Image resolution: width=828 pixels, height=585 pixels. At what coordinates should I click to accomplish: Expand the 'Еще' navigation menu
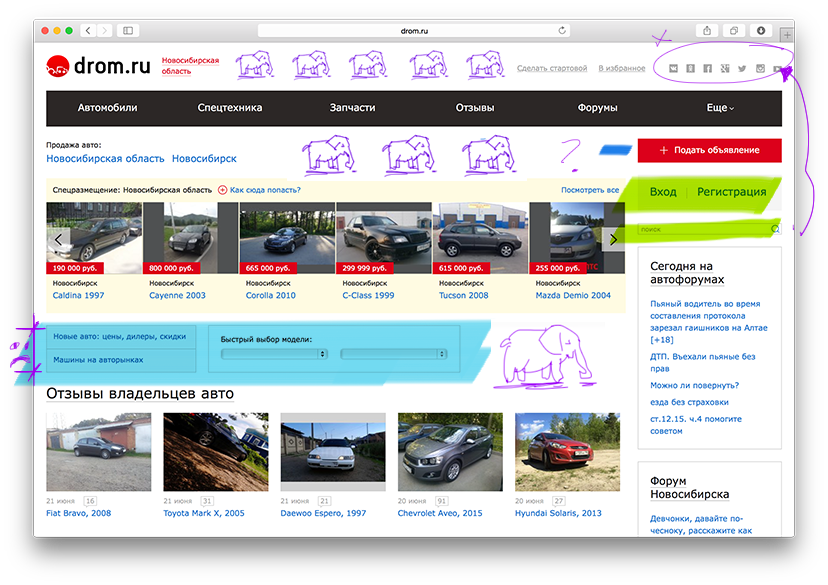(x=720, y=108)
